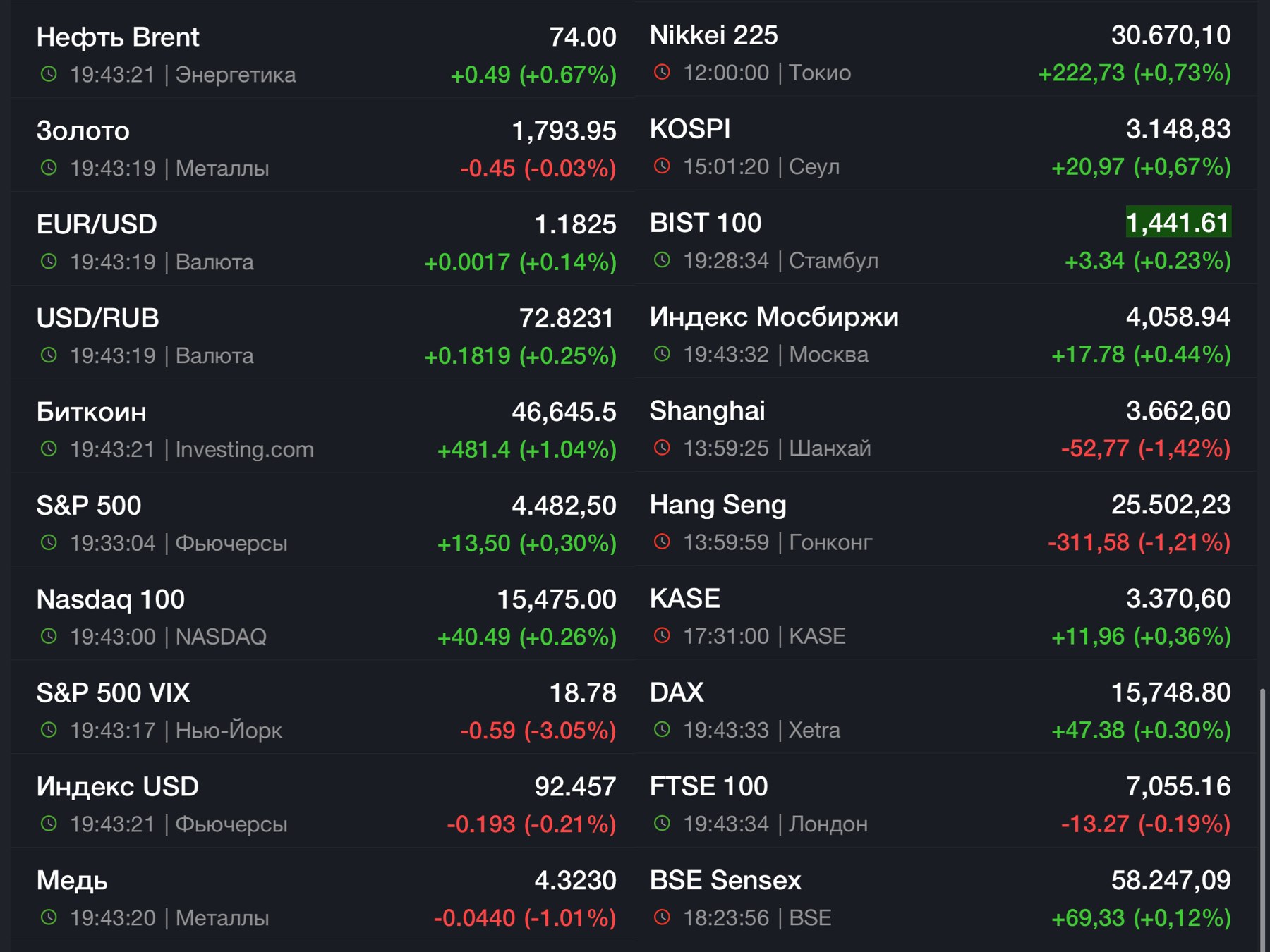Click the red clock icon in the BSE Sensex row

click(662, 917)
